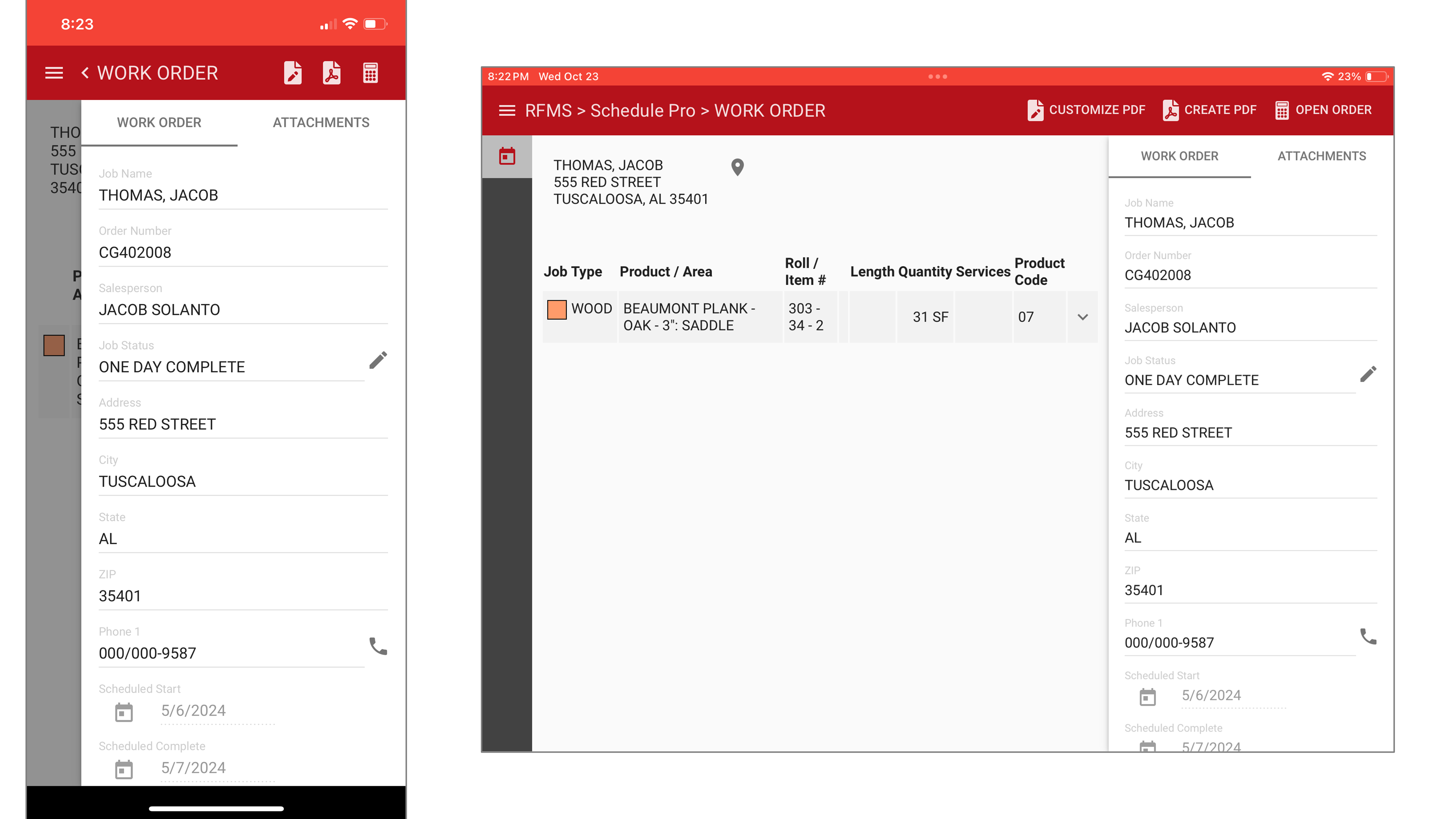Image resolution: width=1456 pixels, height=819 pixels.
Task: Expand the Beaumont Plank product row chevron
Action: click(x=1083, y=317)
